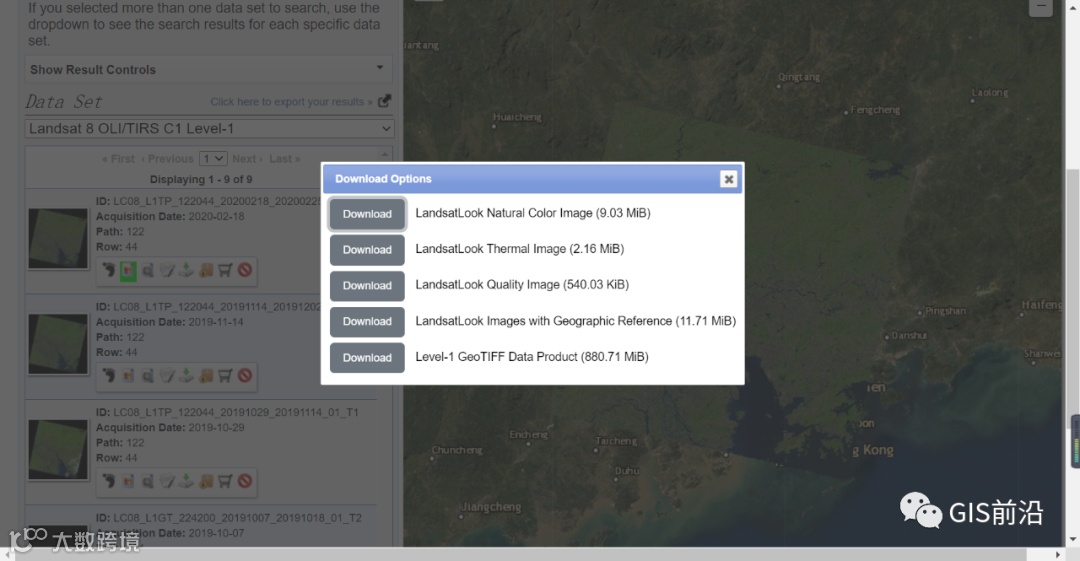Open metadata for the 2020-02-18 scene
The width and height of the screenshot is (1080, 561).
click(x=167, y=270)
